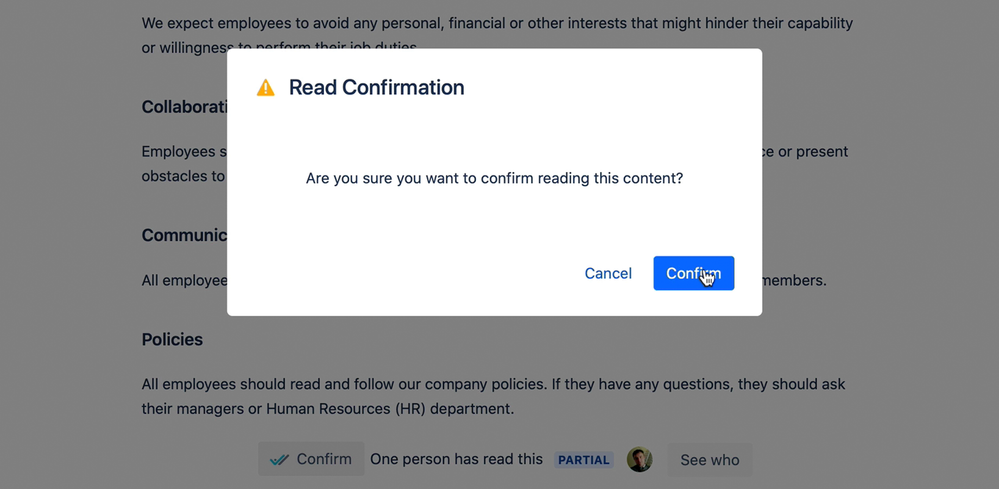
Task: Click the paragraph about following company policies
Action: [493, 396]
